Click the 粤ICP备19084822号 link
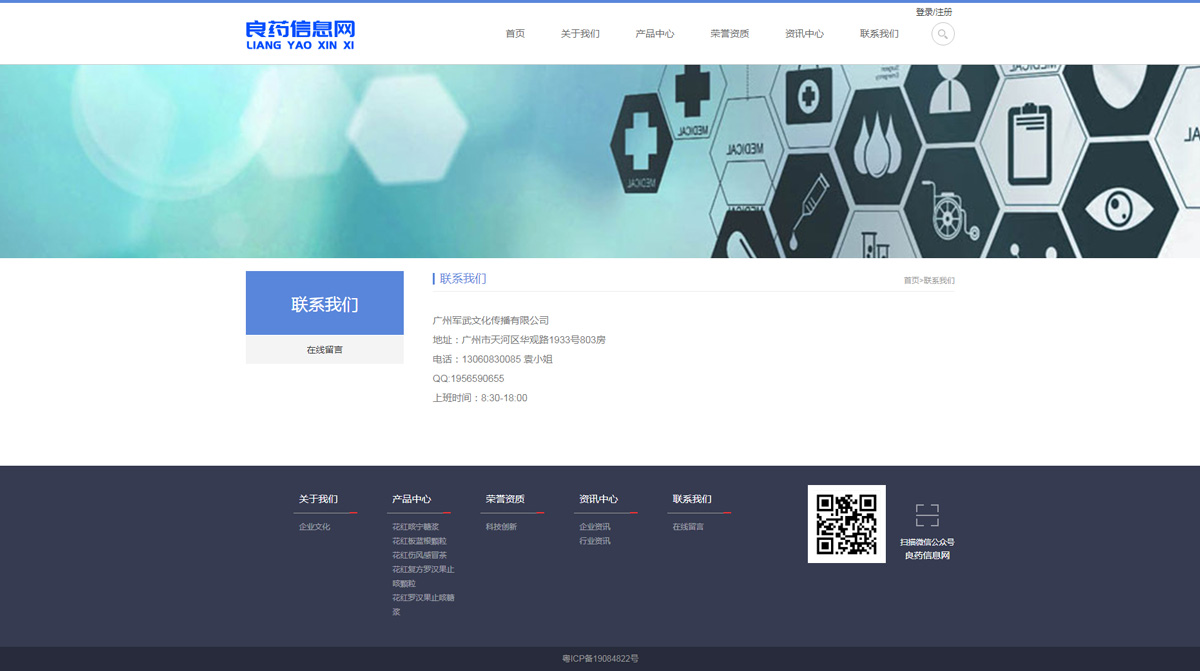The image size is (1200, 671). point(600,659)
